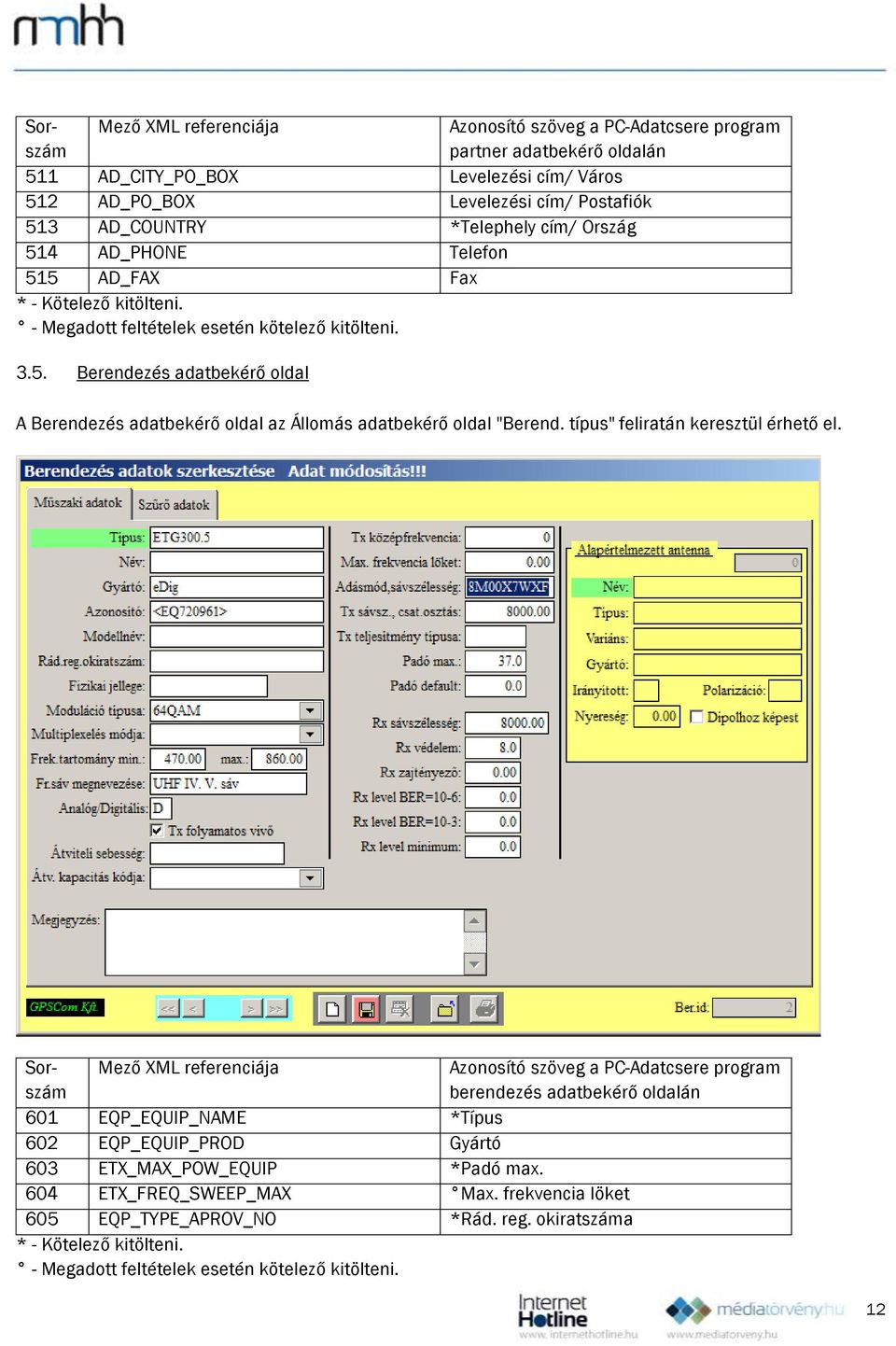Toggle the Tx folyamatos vivő checkbox
896x1346 pixels.
157,830
